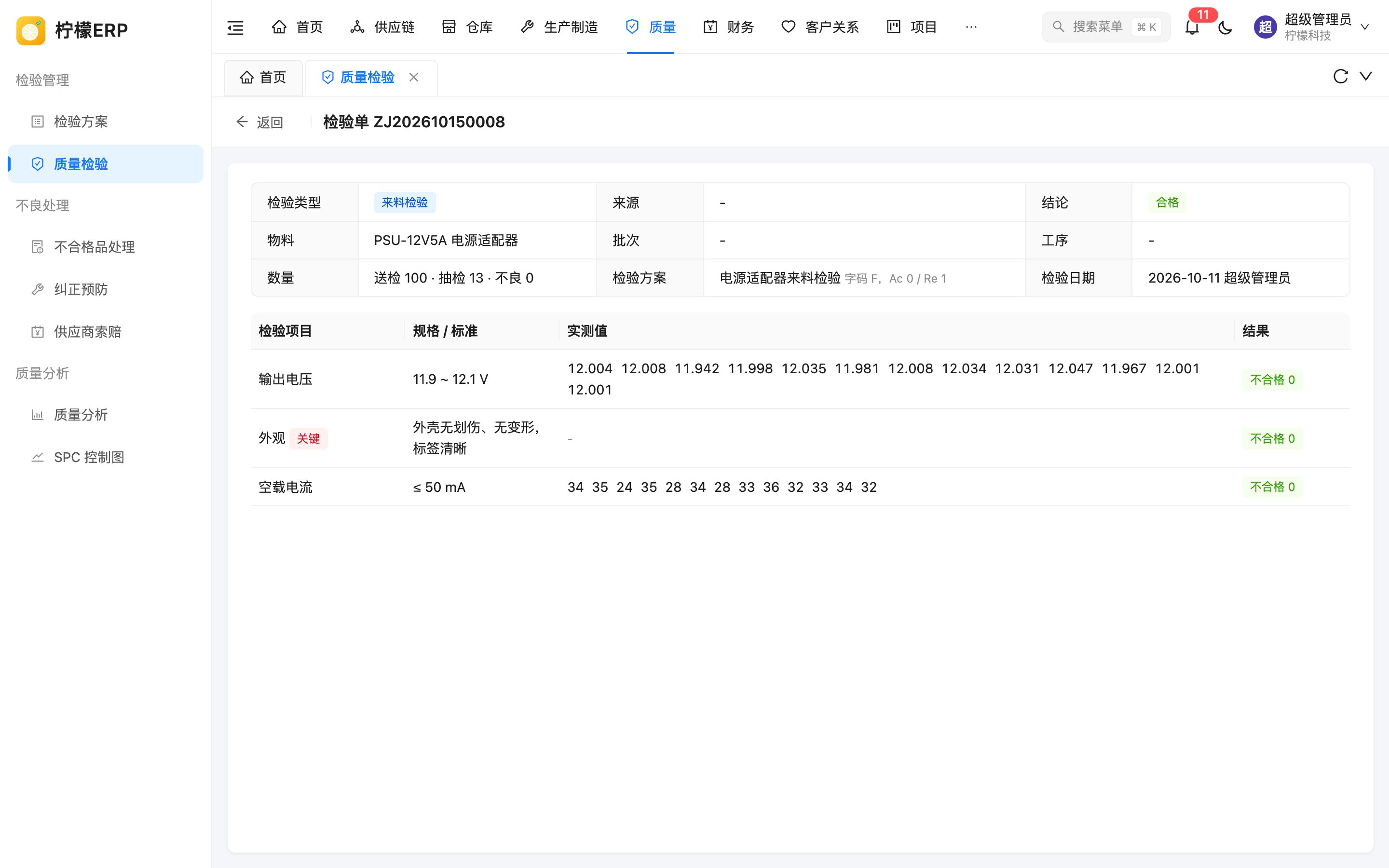
Task: Click the 来料检验 type tag
Action: point(405,203)
